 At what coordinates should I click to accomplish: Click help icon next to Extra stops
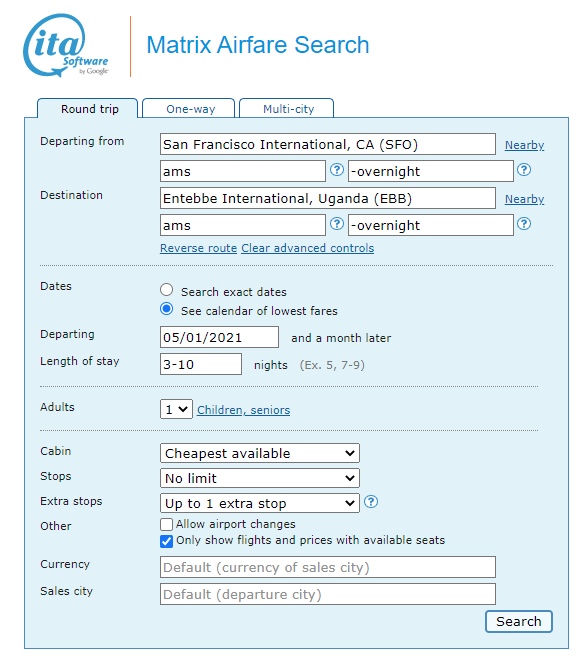pos(371,502)
